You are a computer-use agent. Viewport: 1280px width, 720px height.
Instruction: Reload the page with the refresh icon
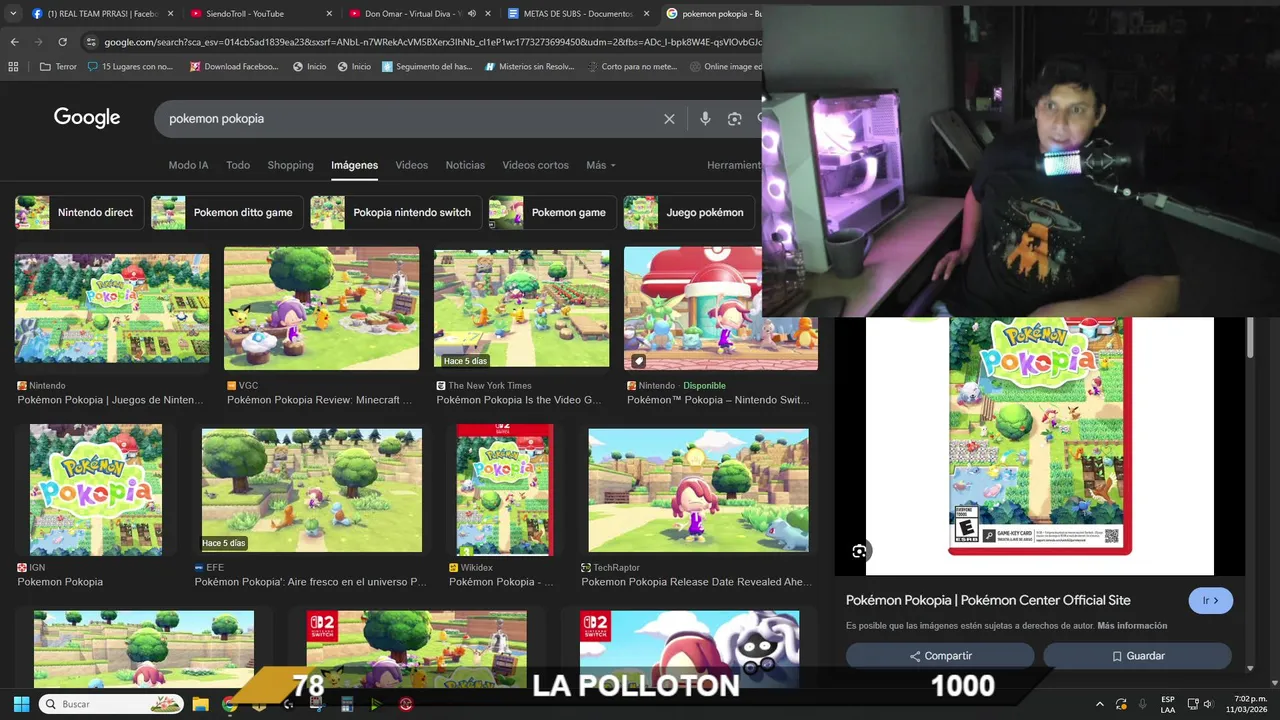[x=62, y=42]
